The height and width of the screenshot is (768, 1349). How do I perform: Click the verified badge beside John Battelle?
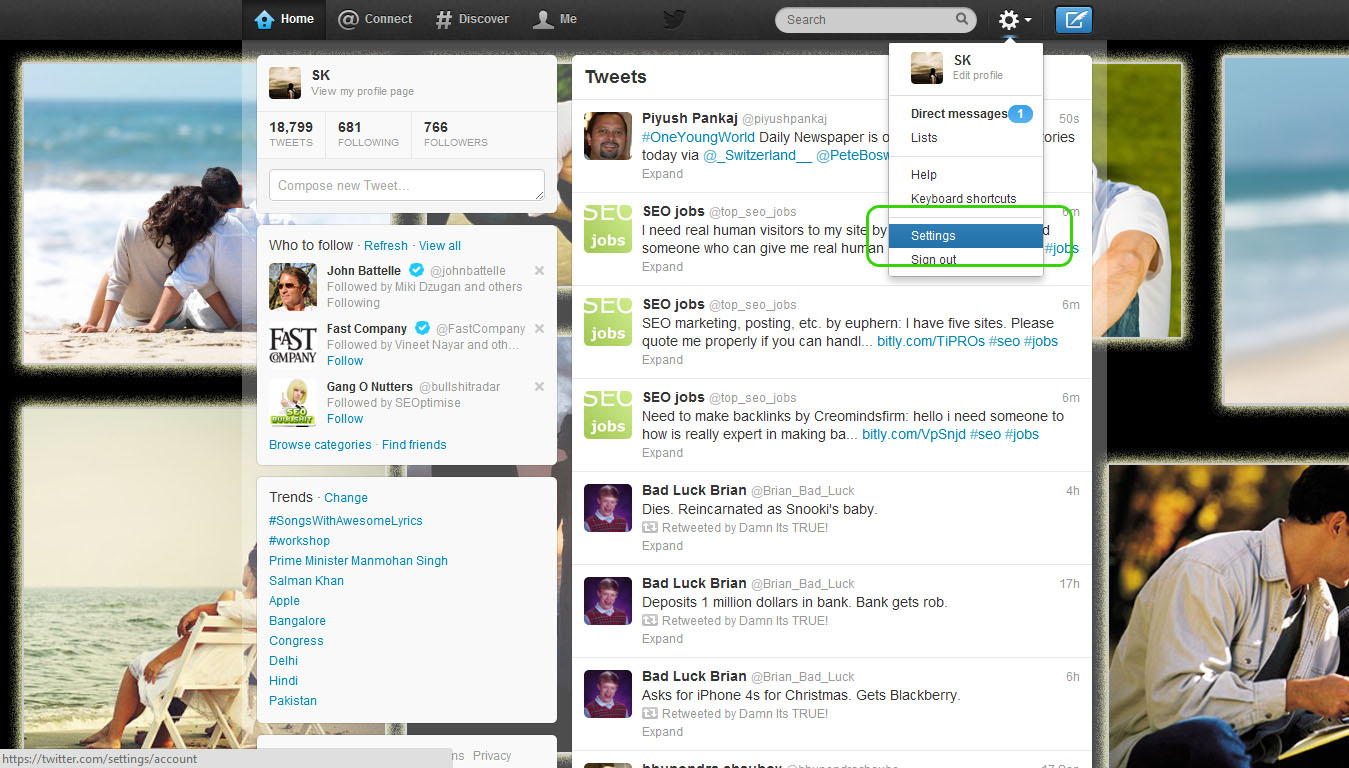(x=415, y=270)
